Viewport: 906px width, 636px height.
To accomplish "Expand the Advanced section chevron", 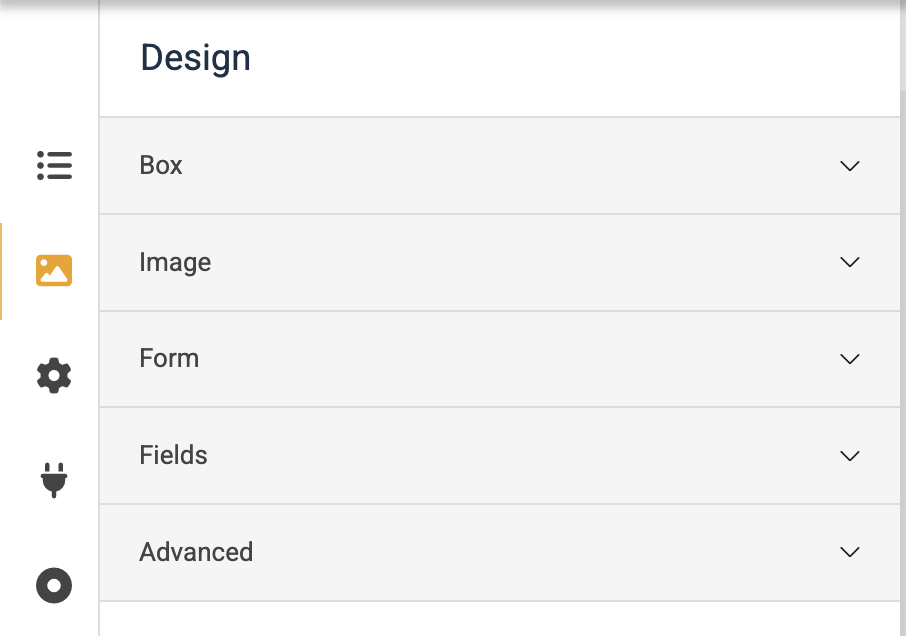I will (850, 552).
